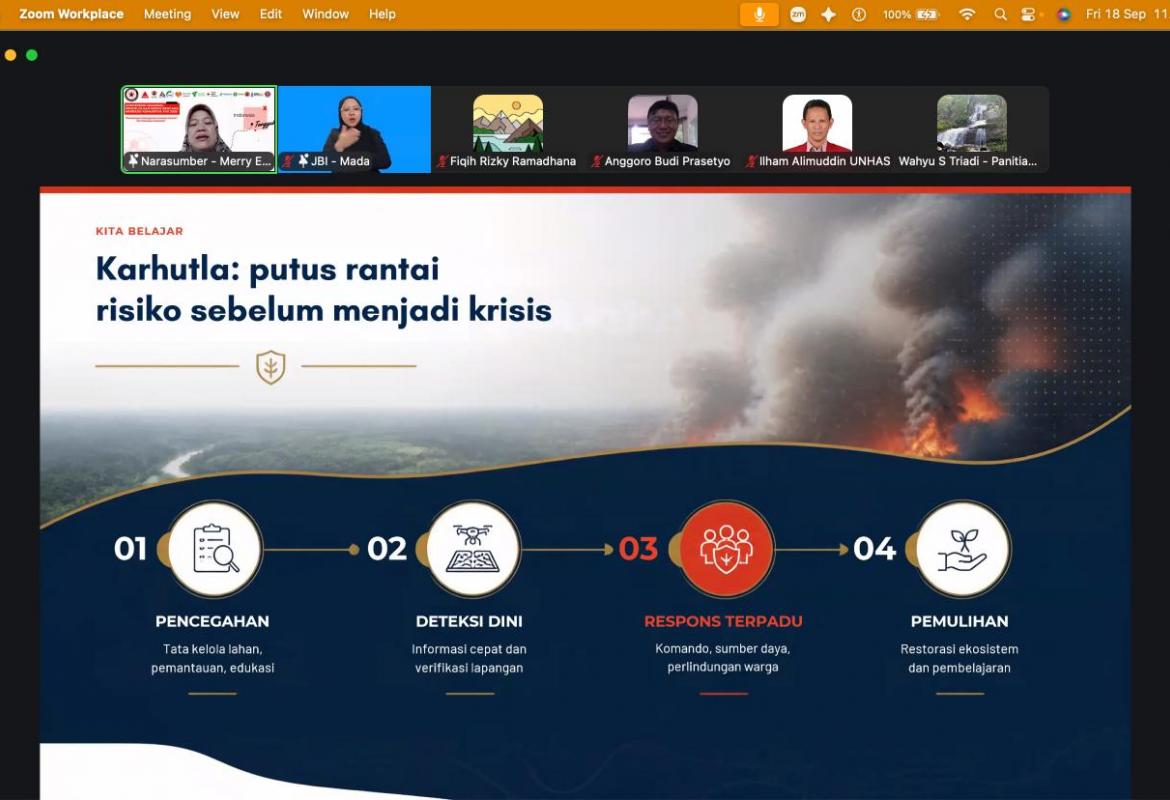The image size is (1170, 800).
Task: Click the plant-in-hand Pemulihan icon
Action: pos(963,549)
